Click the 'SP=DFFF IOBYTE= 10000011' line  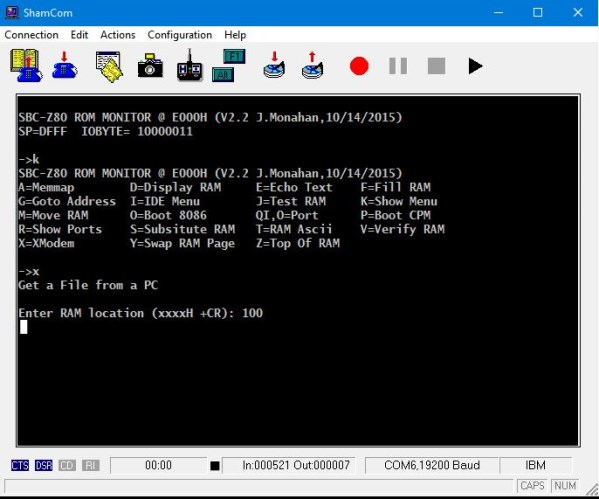tap(105, 131)
